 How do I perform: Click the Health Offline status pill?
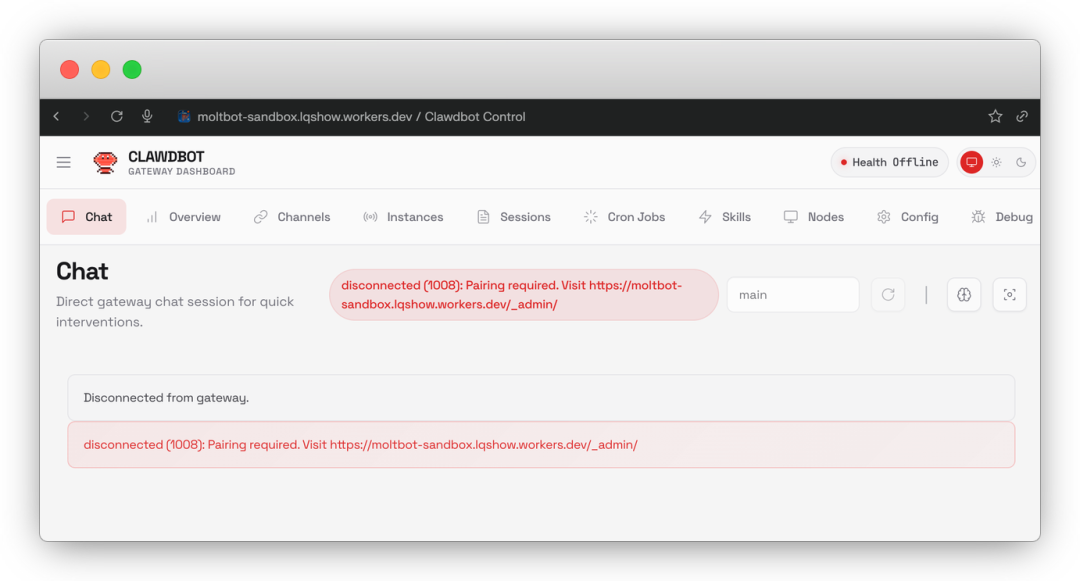(889, 162)
